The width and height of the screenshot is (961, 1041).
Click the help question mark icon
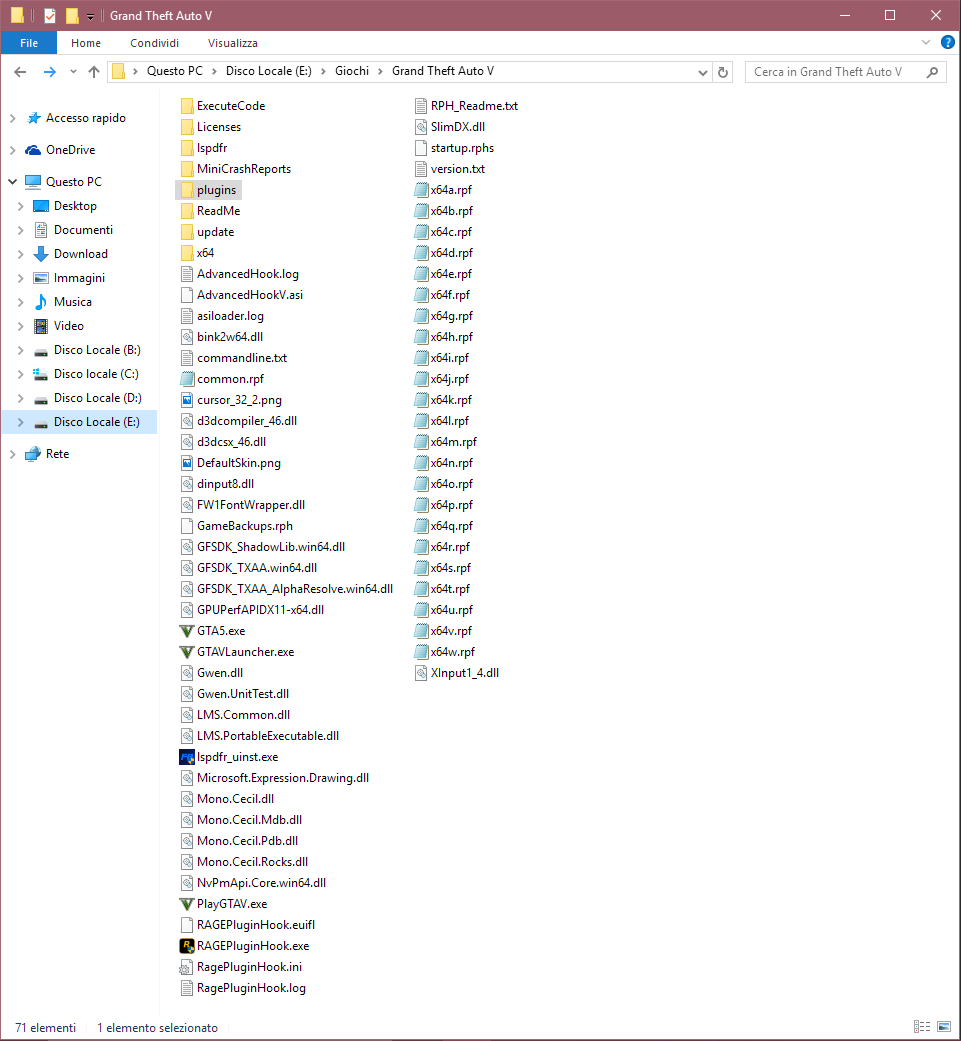[948, 43]
